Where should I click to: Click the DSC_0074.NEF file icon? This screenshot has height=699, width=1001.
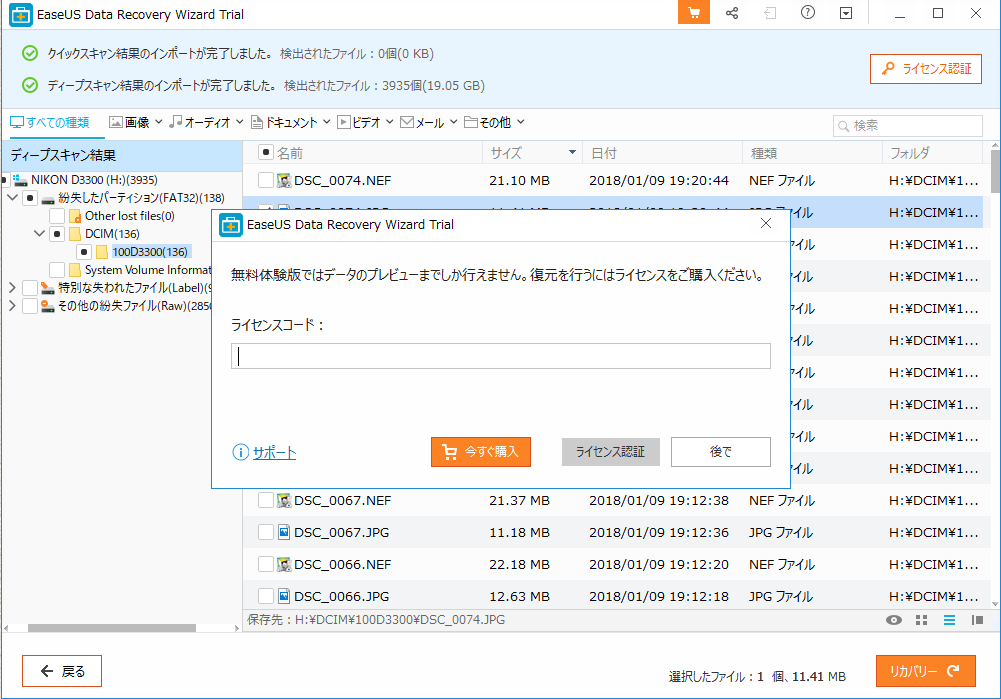coord(284,181)
